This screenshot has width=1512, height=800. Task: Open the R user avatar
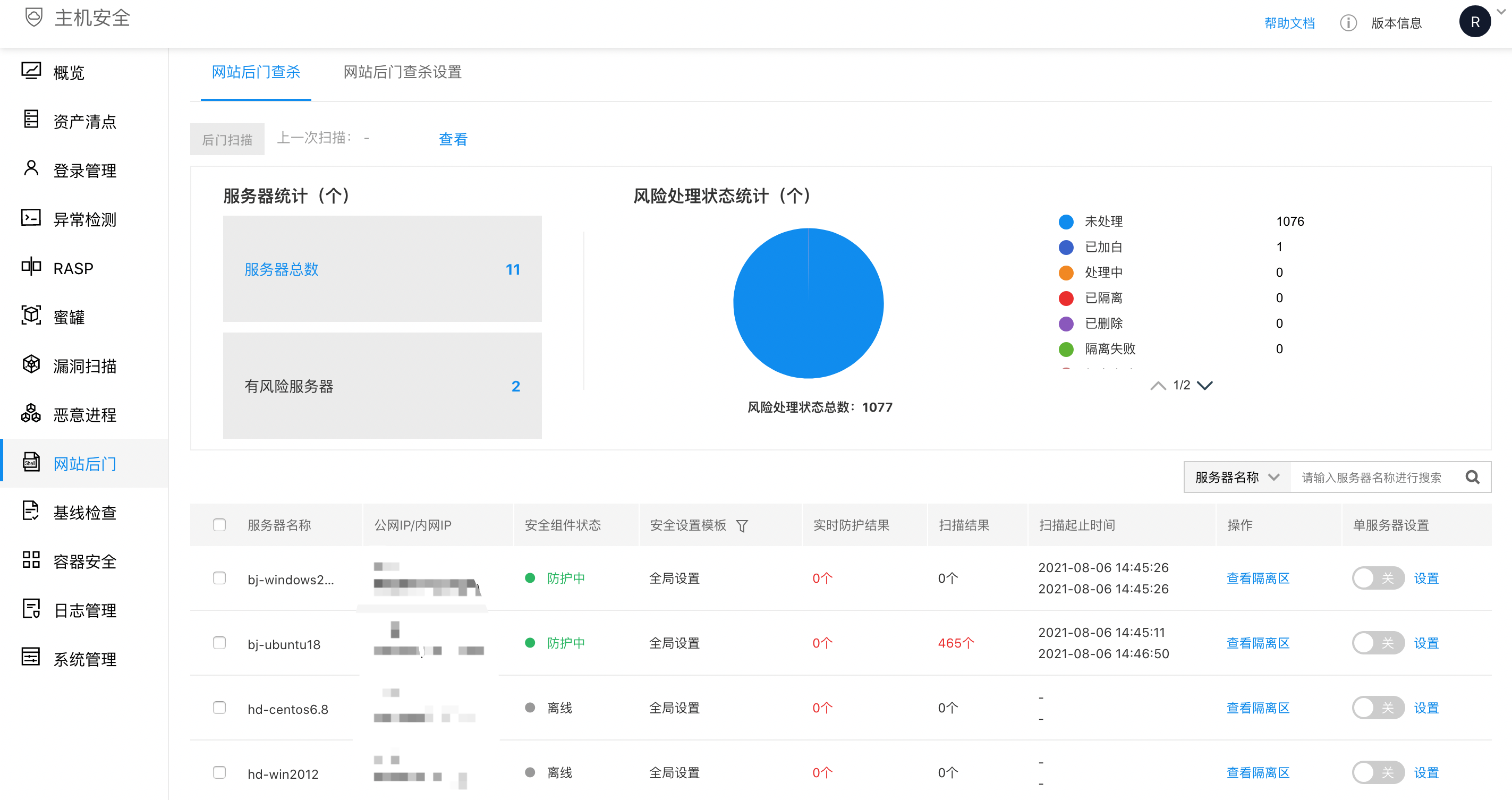tap(1475, 22)
